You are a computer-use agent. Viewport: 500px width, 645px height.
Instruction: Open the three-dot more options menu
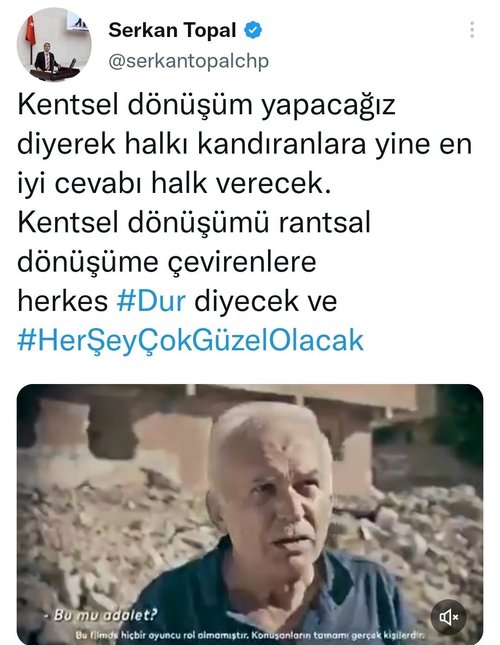click(x=472, y=30)
